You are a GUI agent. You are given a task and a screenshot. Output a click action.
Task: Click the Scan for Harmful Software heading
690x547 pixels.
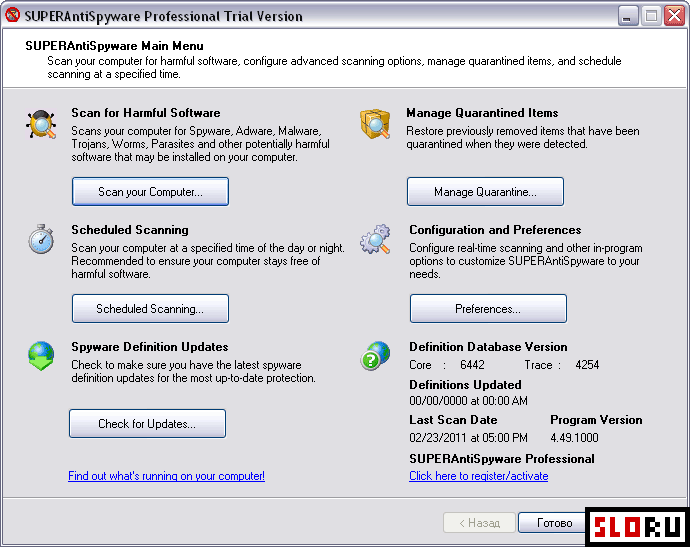pyautogui.click(x=146, y=113)
